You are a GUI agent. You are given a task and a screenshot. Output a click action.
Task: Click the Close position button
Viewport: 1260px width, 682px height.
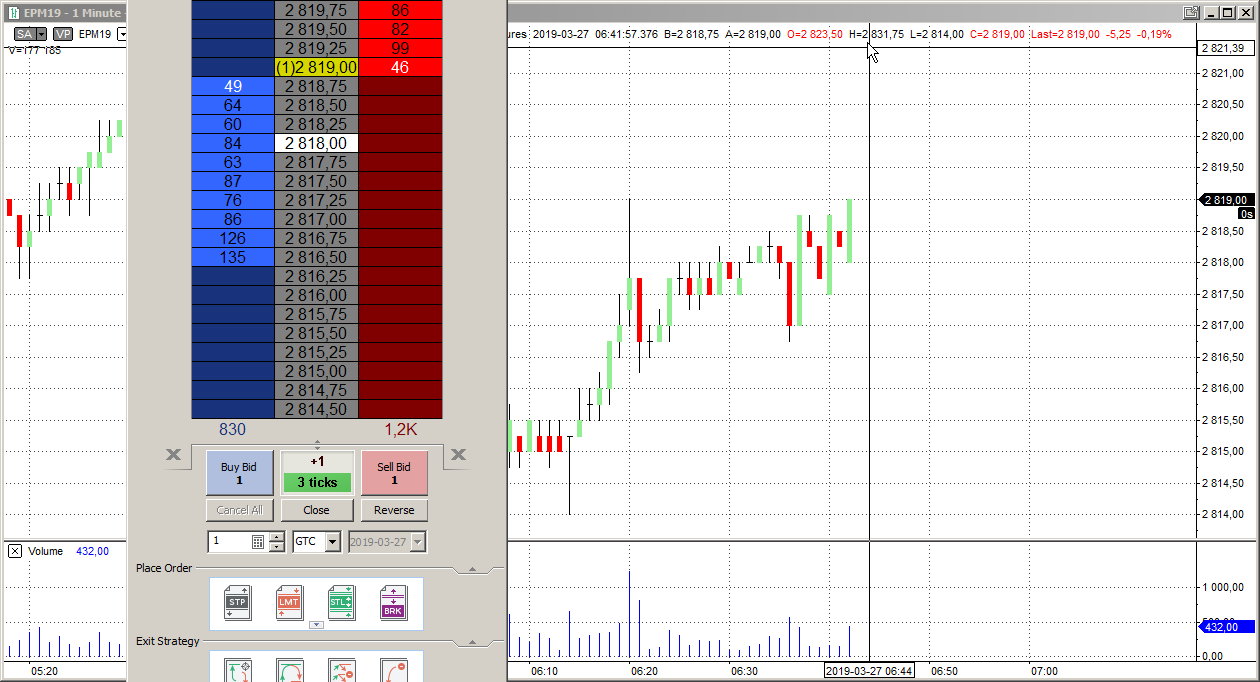coord(316,510)
